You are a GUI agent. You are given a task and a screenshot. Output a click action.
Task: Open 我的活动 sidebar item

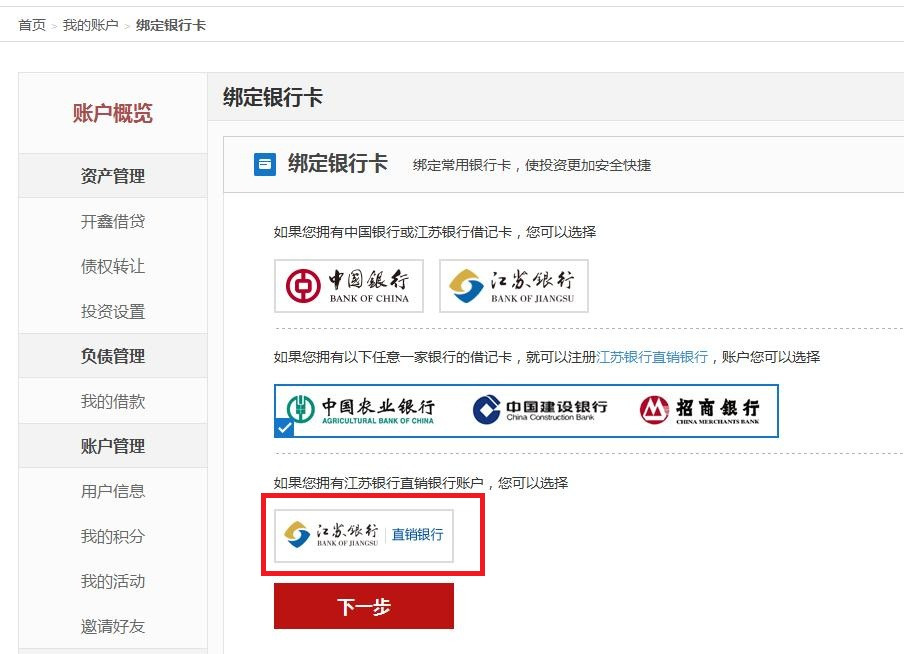113,581
